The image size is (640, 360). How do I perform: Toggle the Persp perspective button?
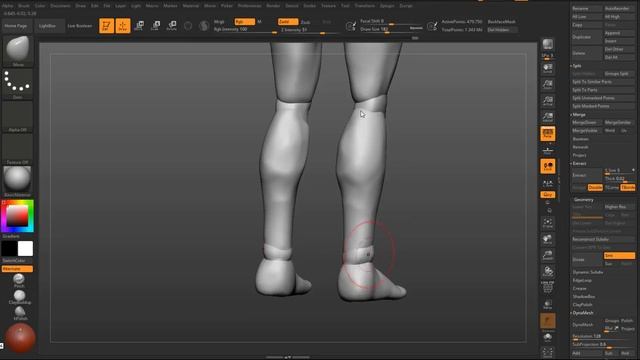[x=548, y=133]
